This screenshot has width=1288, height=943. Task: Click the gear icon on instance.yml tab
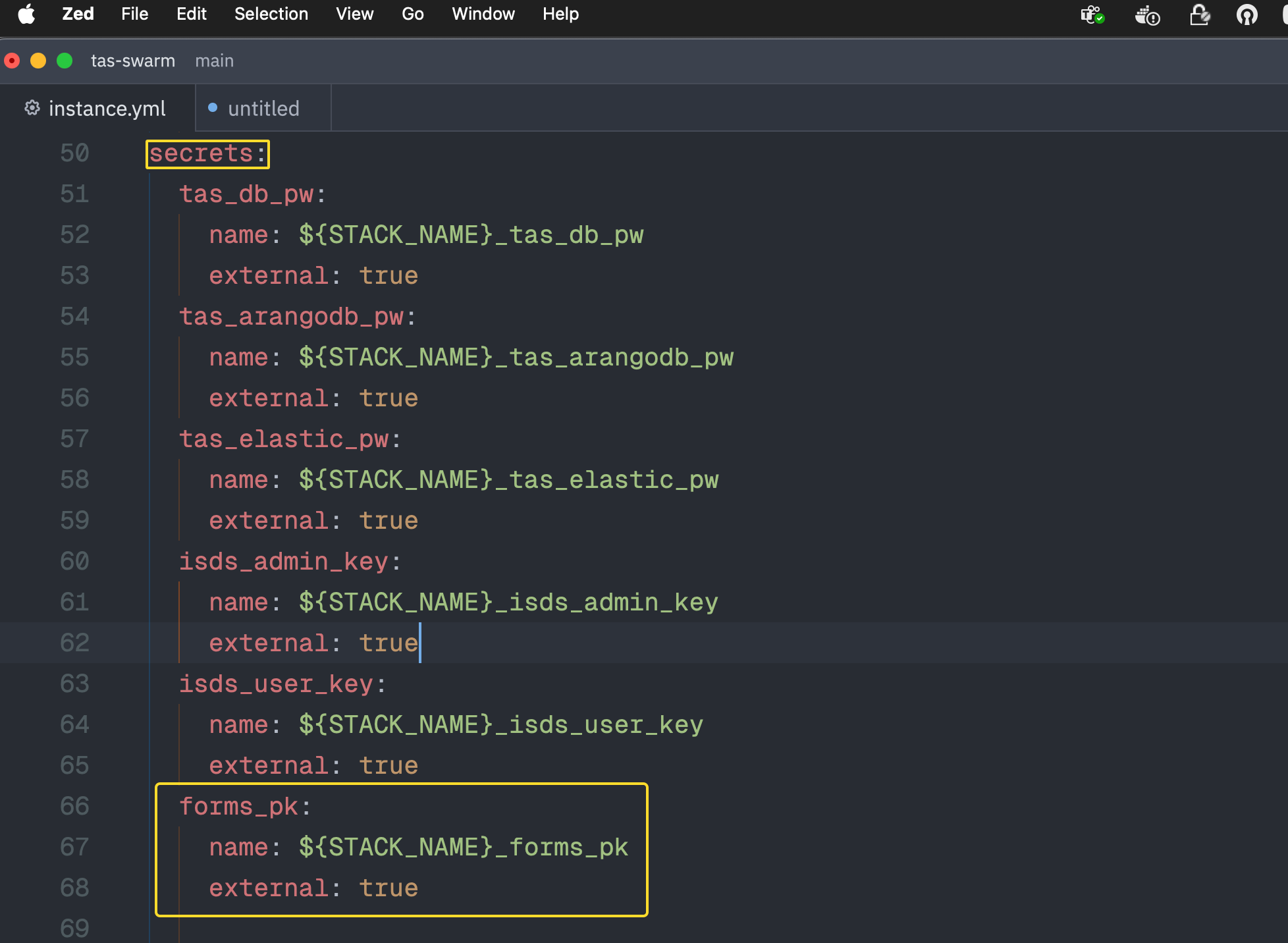[x=32, y=108]
